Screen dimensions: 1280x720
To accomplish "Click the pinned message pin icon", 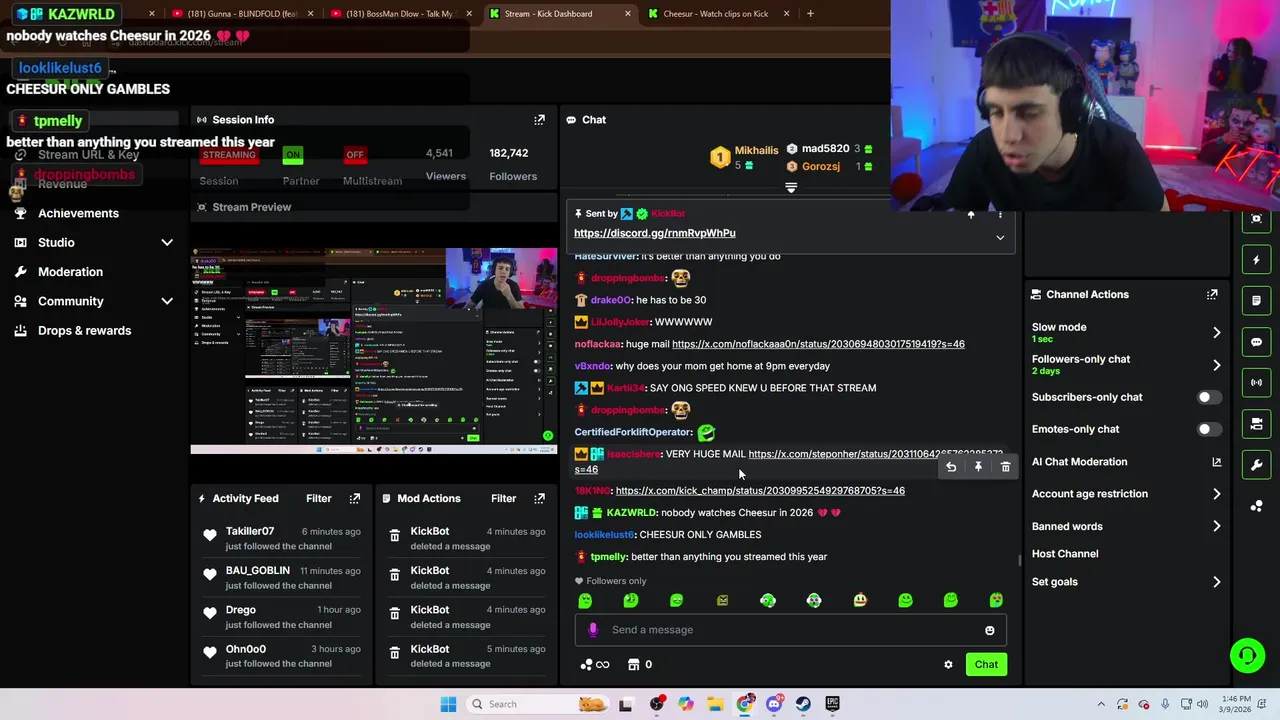I will (x=970, y=215).
